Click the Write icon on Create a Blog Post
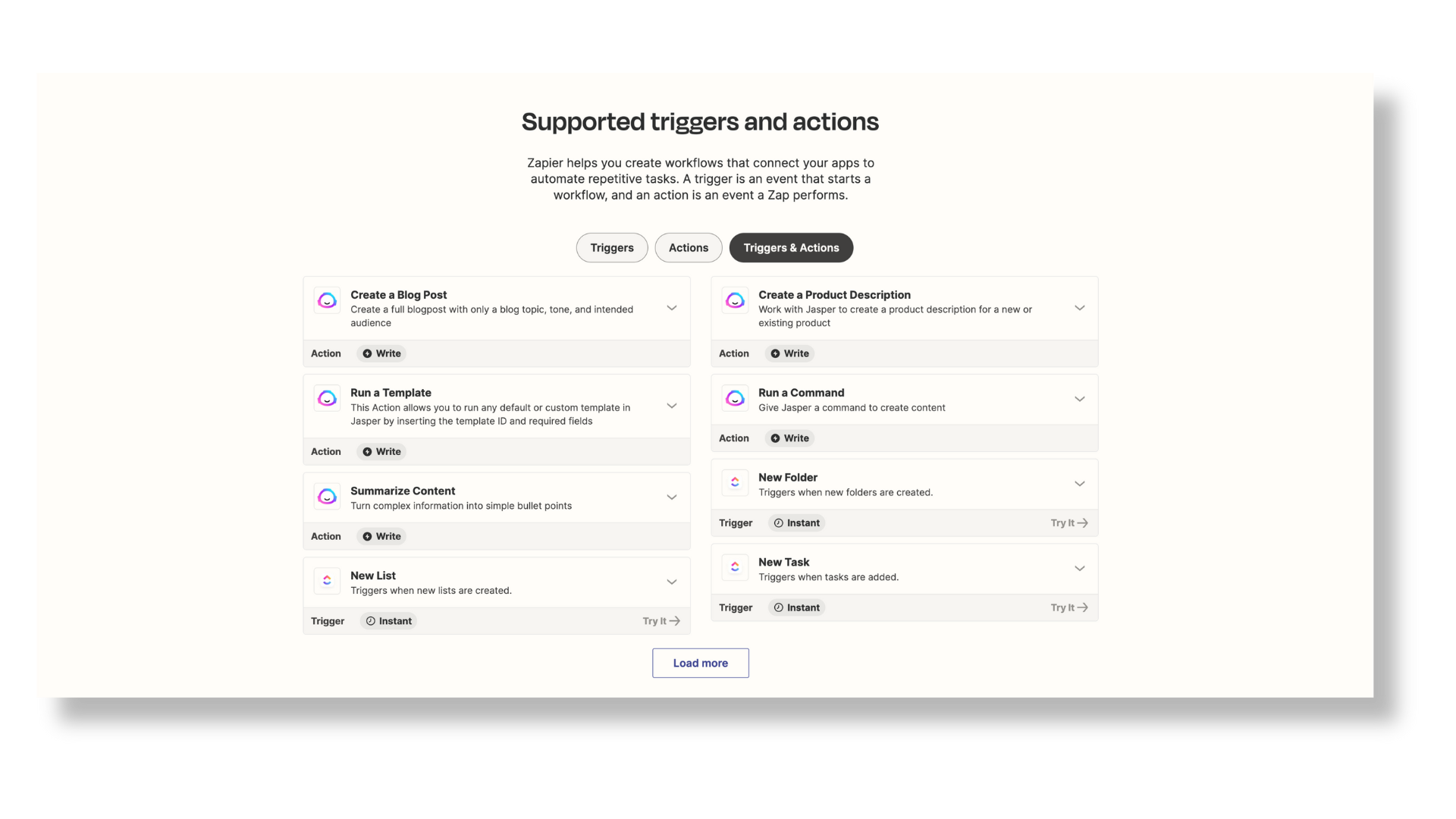This screenshot has width=1456, height=819. coord(367,353)
